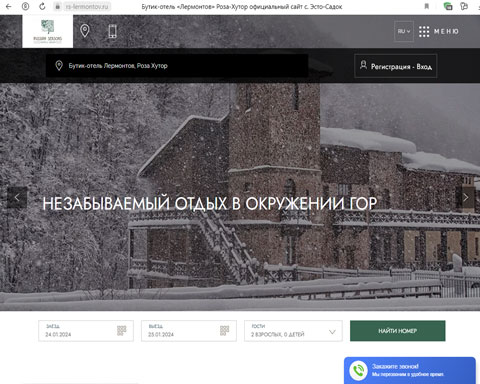Open calendar icon in ВЫЕЗД field

click(225, 331)
